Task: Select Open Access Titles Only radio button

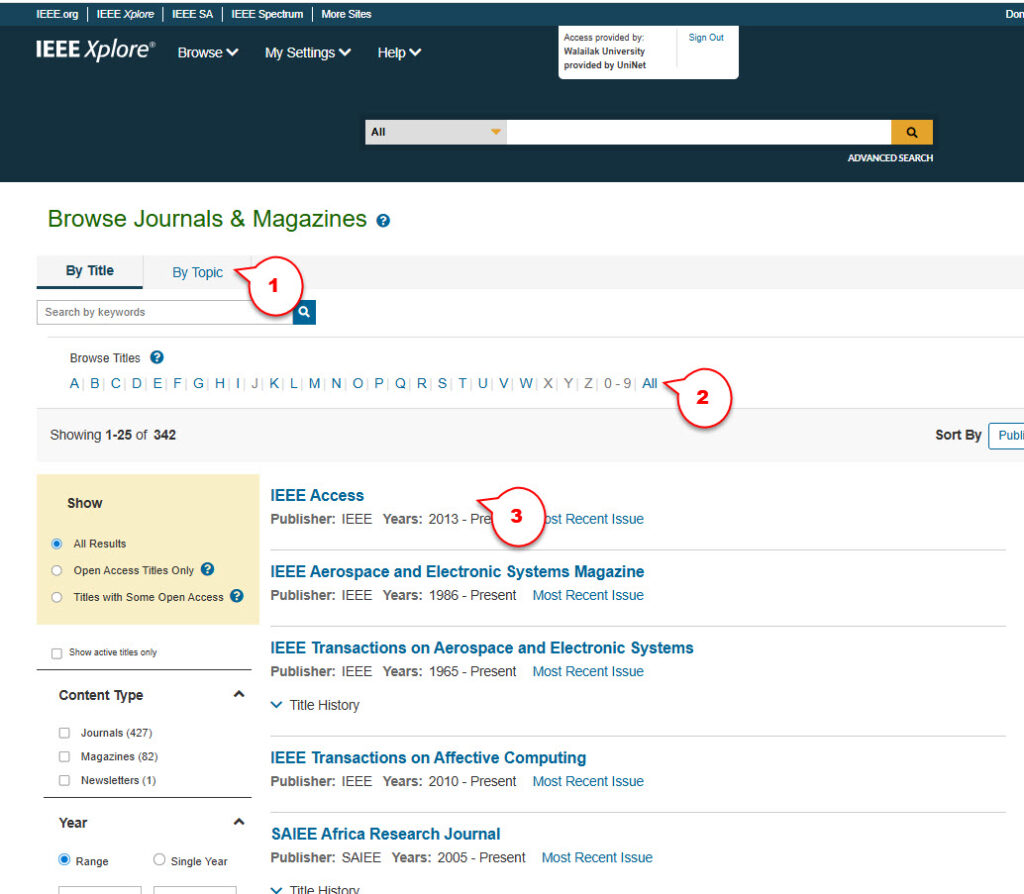Action: [57, 571]
